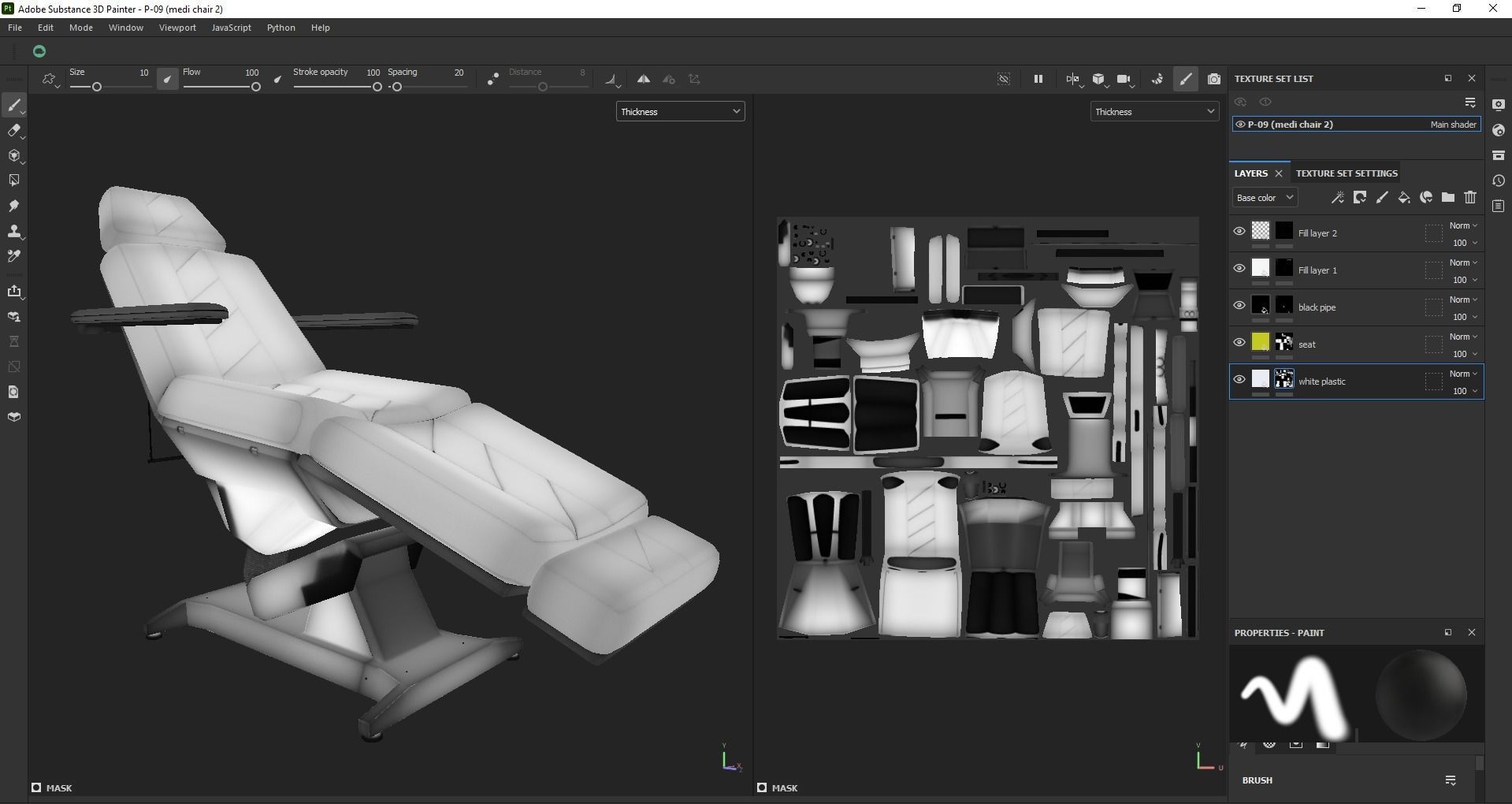Open the Viewport menu
Viewport: 1512px width, 804px height.
pos(177,28)
